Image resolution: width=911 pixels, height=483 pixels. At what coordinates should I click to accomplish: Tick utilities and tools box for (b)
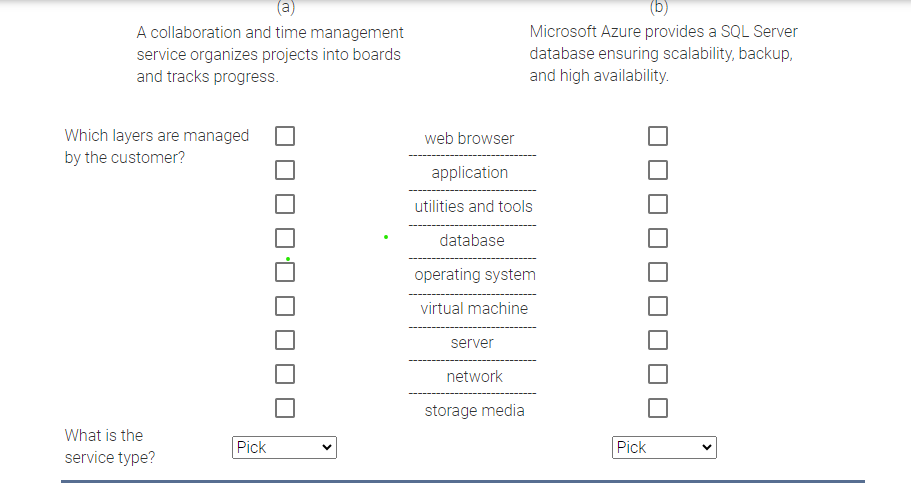tap(658, 204)
